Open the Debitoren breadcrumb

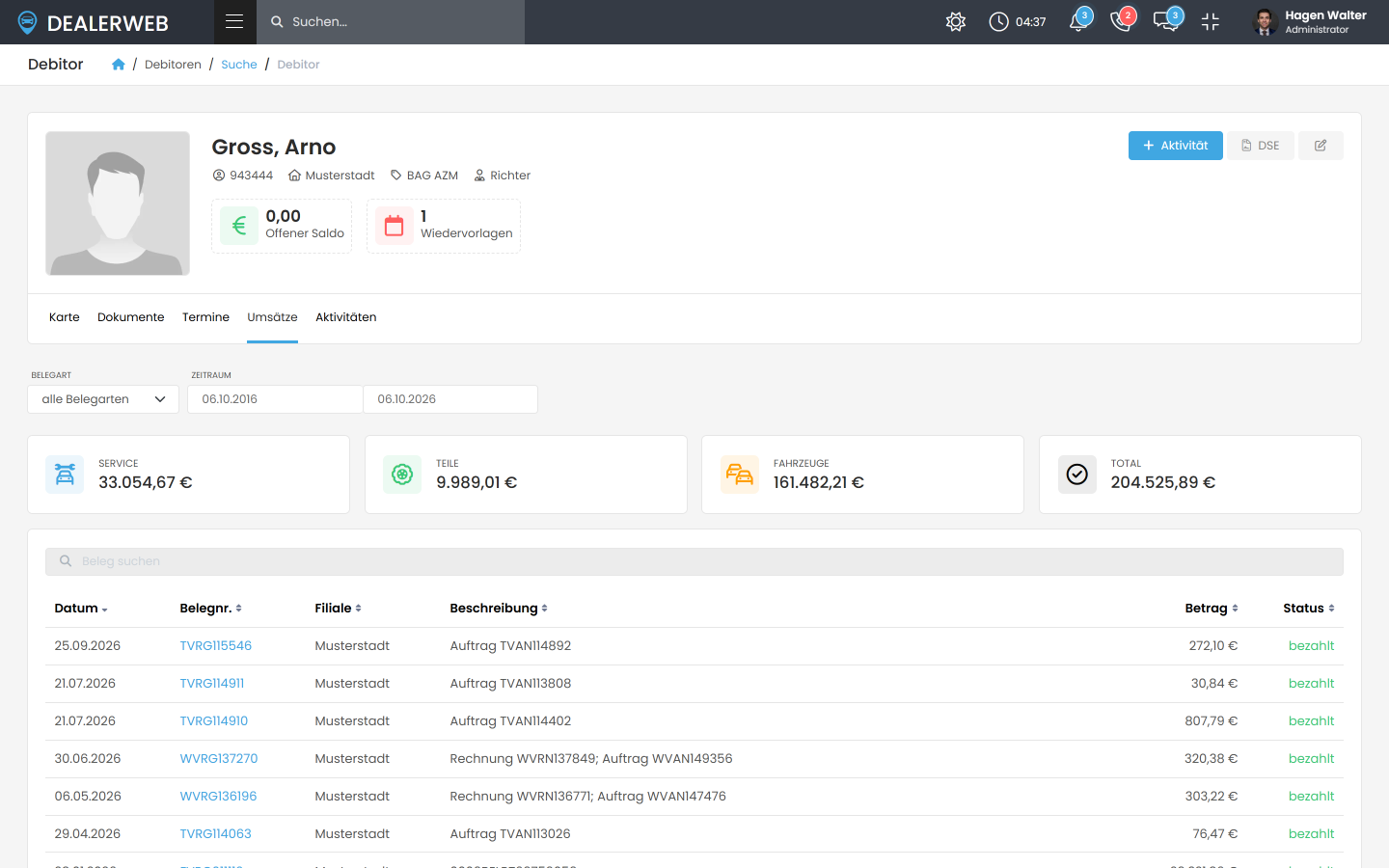click(x=173, y=65)
